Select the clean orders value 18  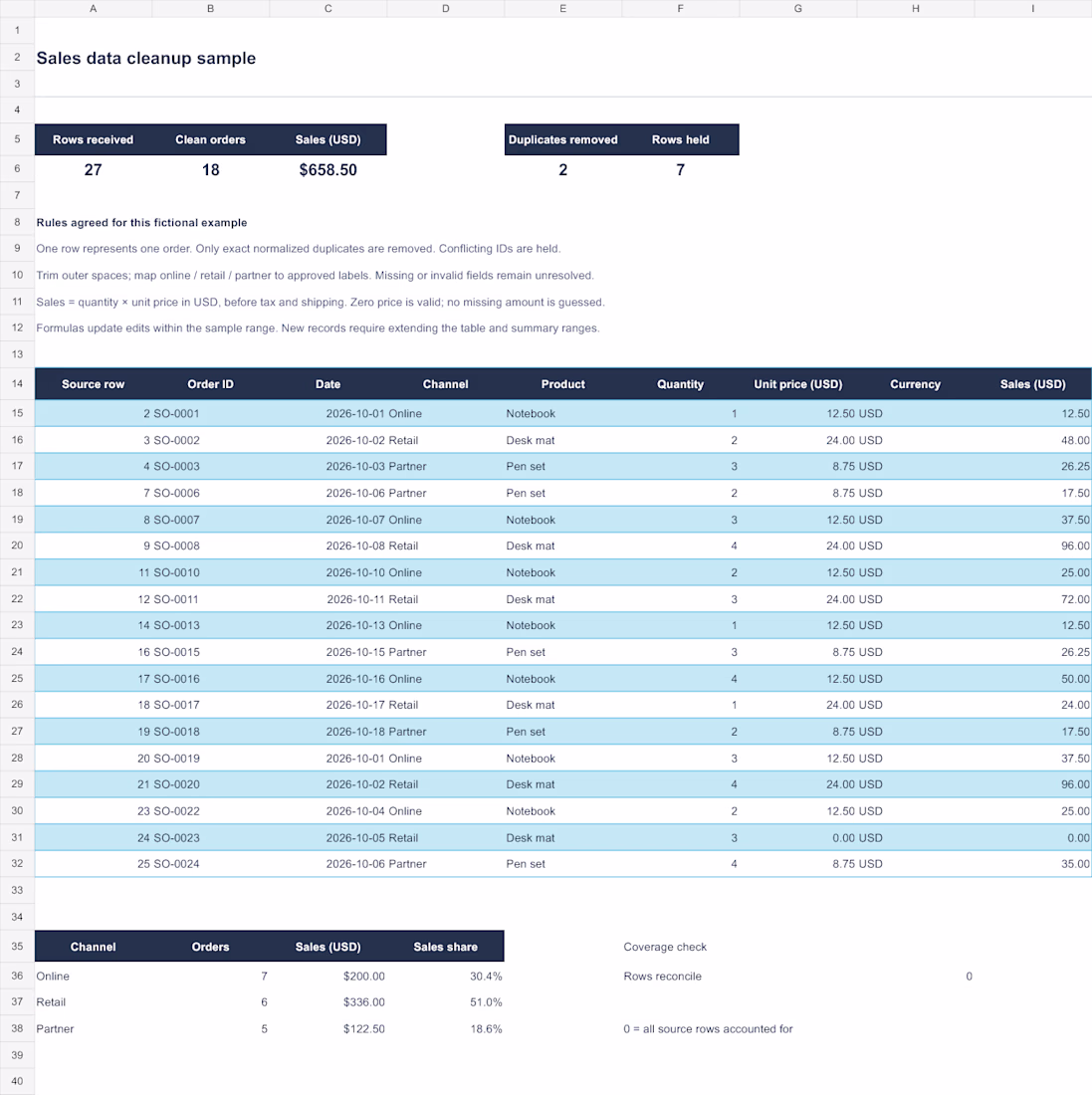tap(210, 169)
